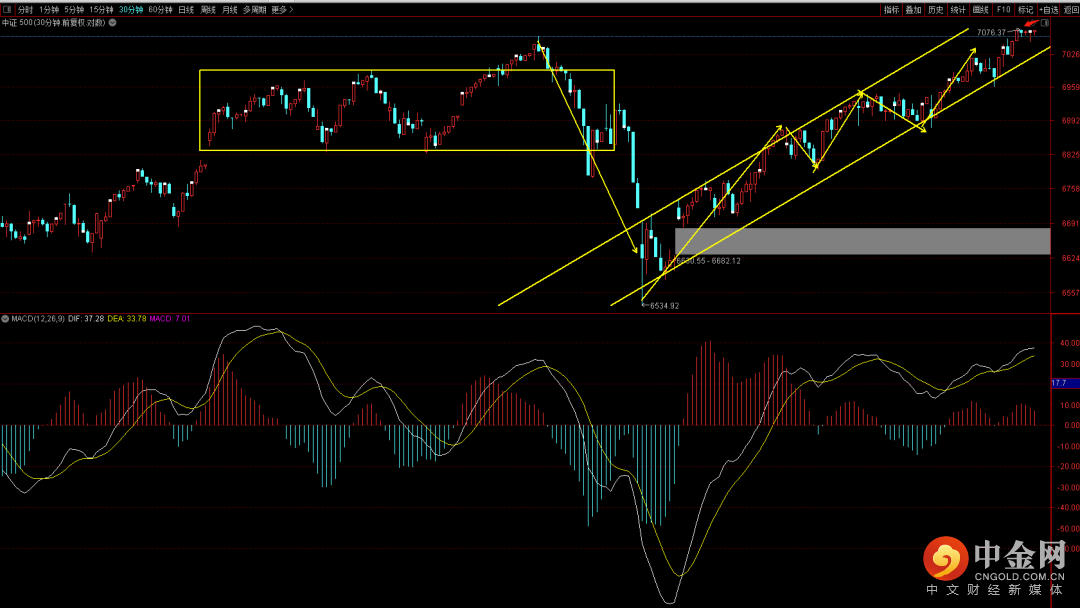Click the 画线 drawing tools button
The height and width of the screenshot is (608, 1080).
point(980,9)
